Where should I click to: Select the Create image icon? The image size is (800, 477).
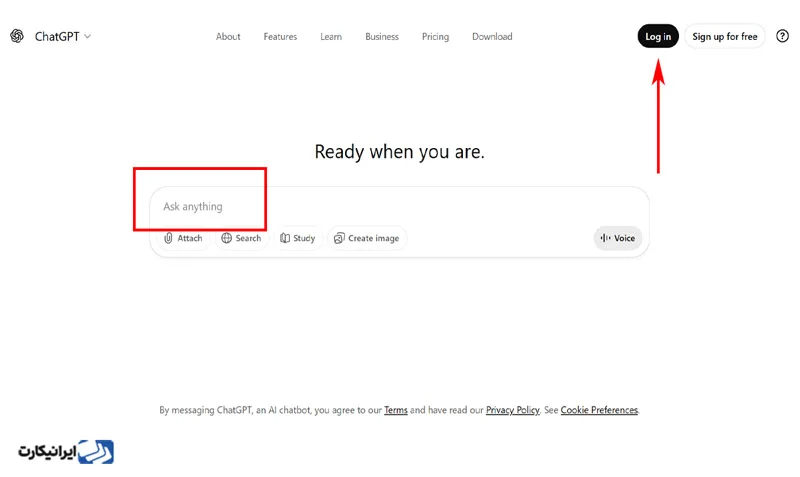339,238
